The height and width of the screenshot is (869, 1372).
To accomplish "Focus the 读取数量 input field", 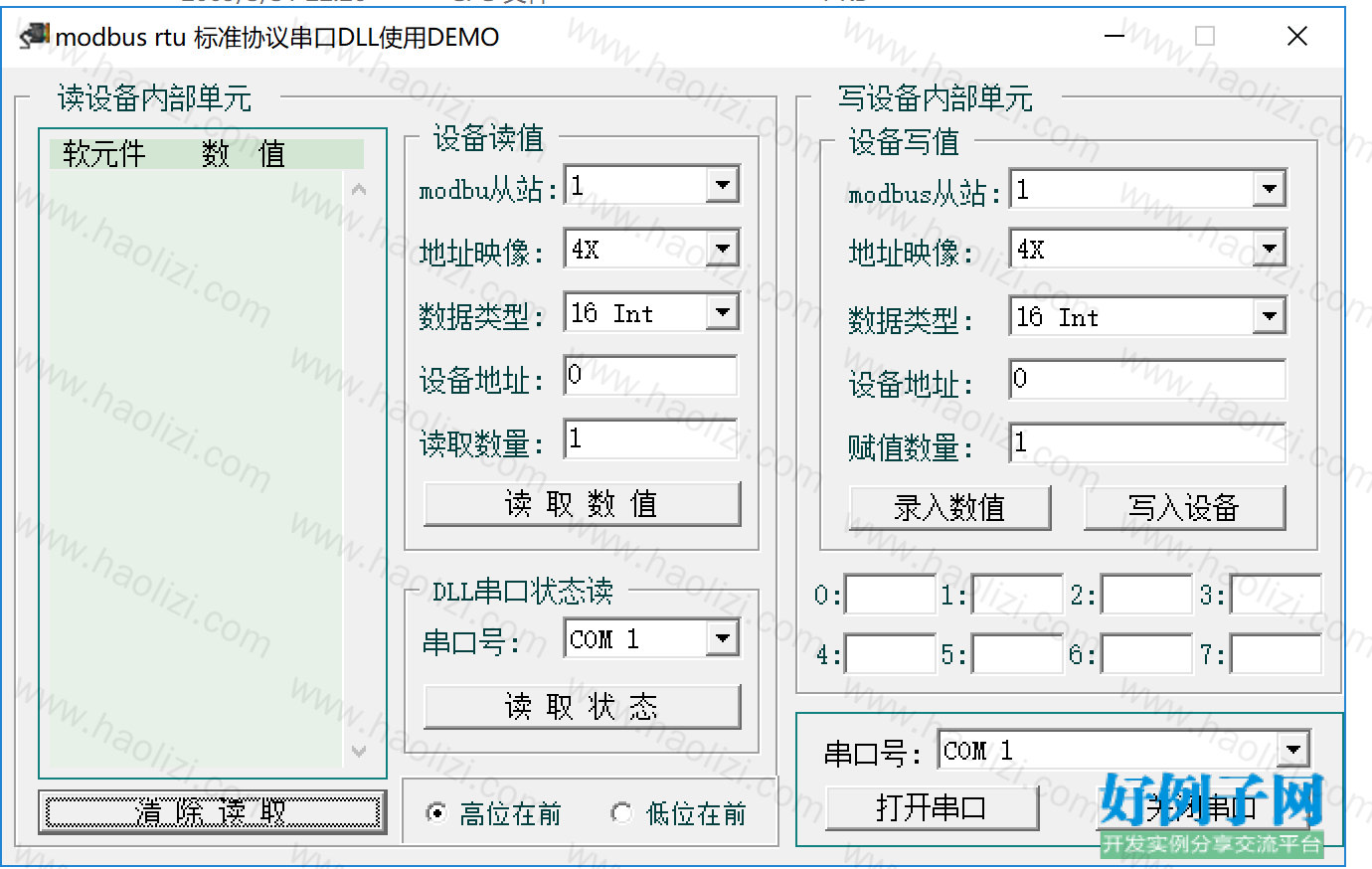I will 651,439.
